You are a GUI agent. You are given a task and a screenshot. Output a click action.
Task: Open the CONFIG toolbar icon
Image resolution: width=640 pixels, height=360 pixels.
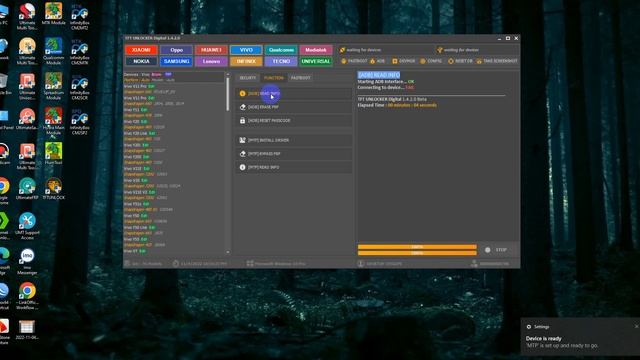coord(422,61)
